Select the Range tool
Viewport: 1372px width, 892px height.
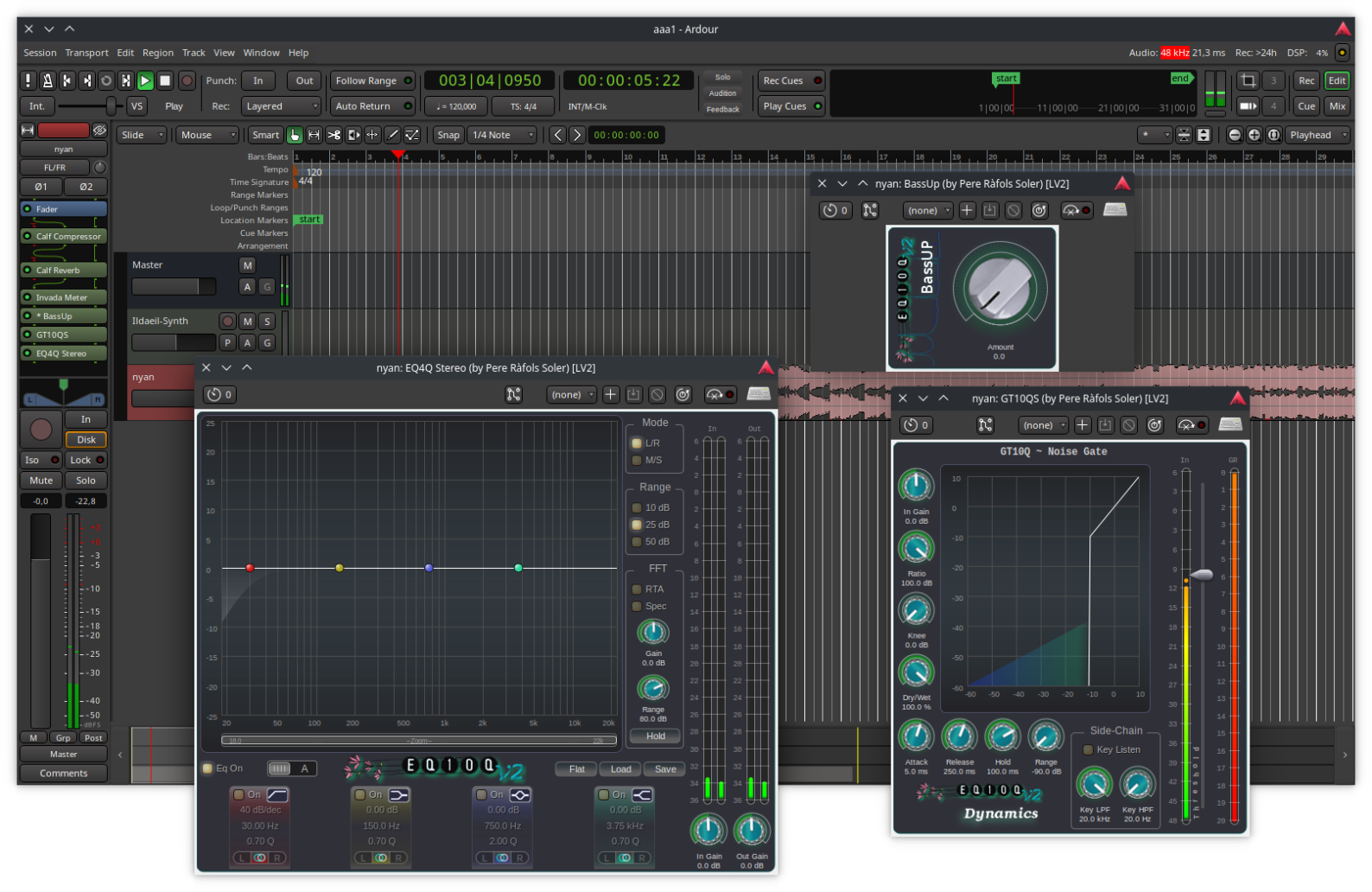[314, 135]
